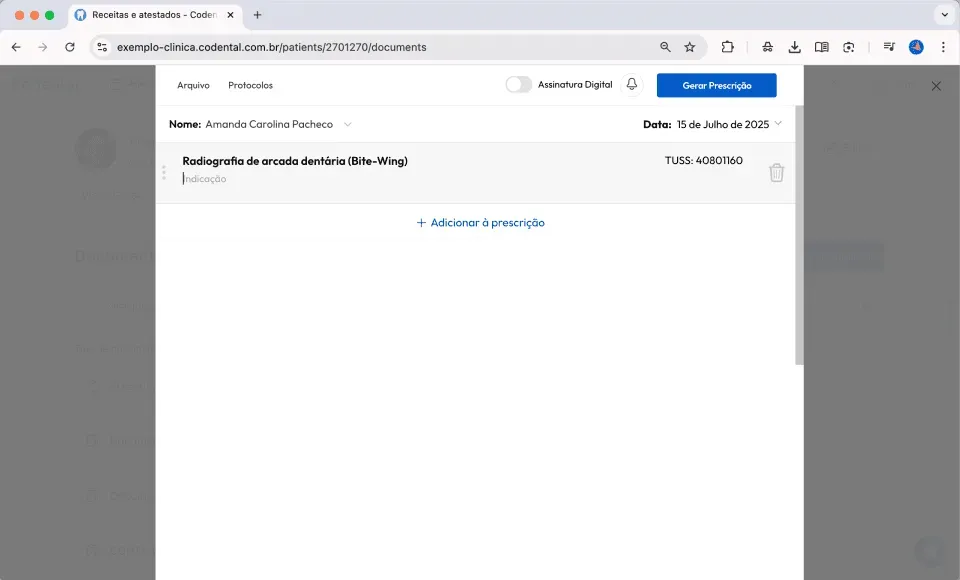Click the patient name Amanda Carolina Pacheco
The image size is (960, 580).
click(269, 124)
